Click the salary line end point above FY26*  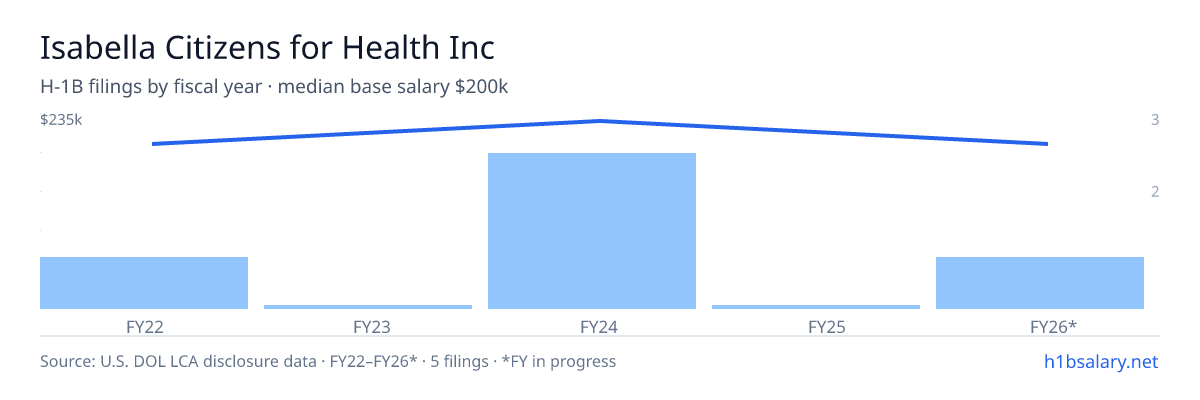[1047, 144]
